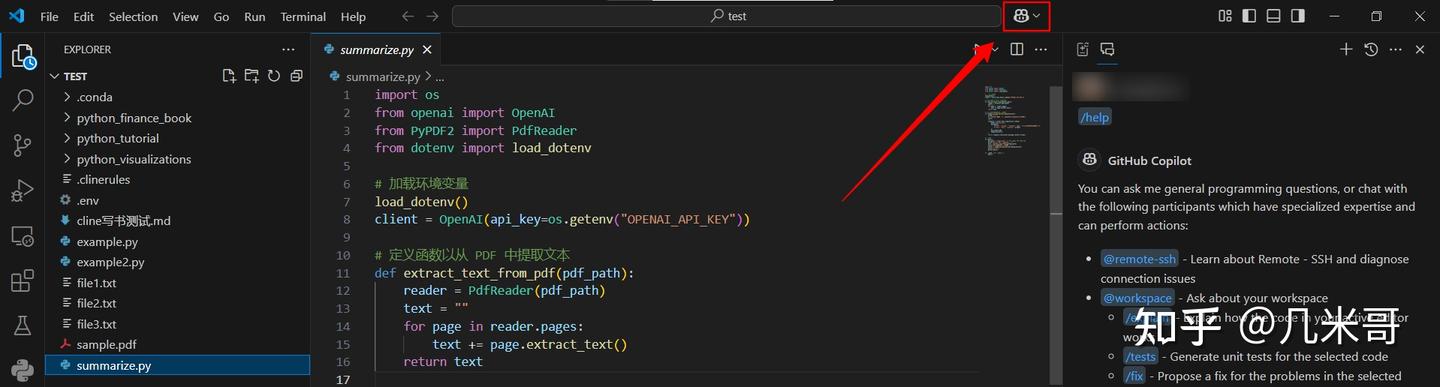The image size is (1440, 387).
Task: Go forward using the title bar arrow
Action: click(433, 16)
